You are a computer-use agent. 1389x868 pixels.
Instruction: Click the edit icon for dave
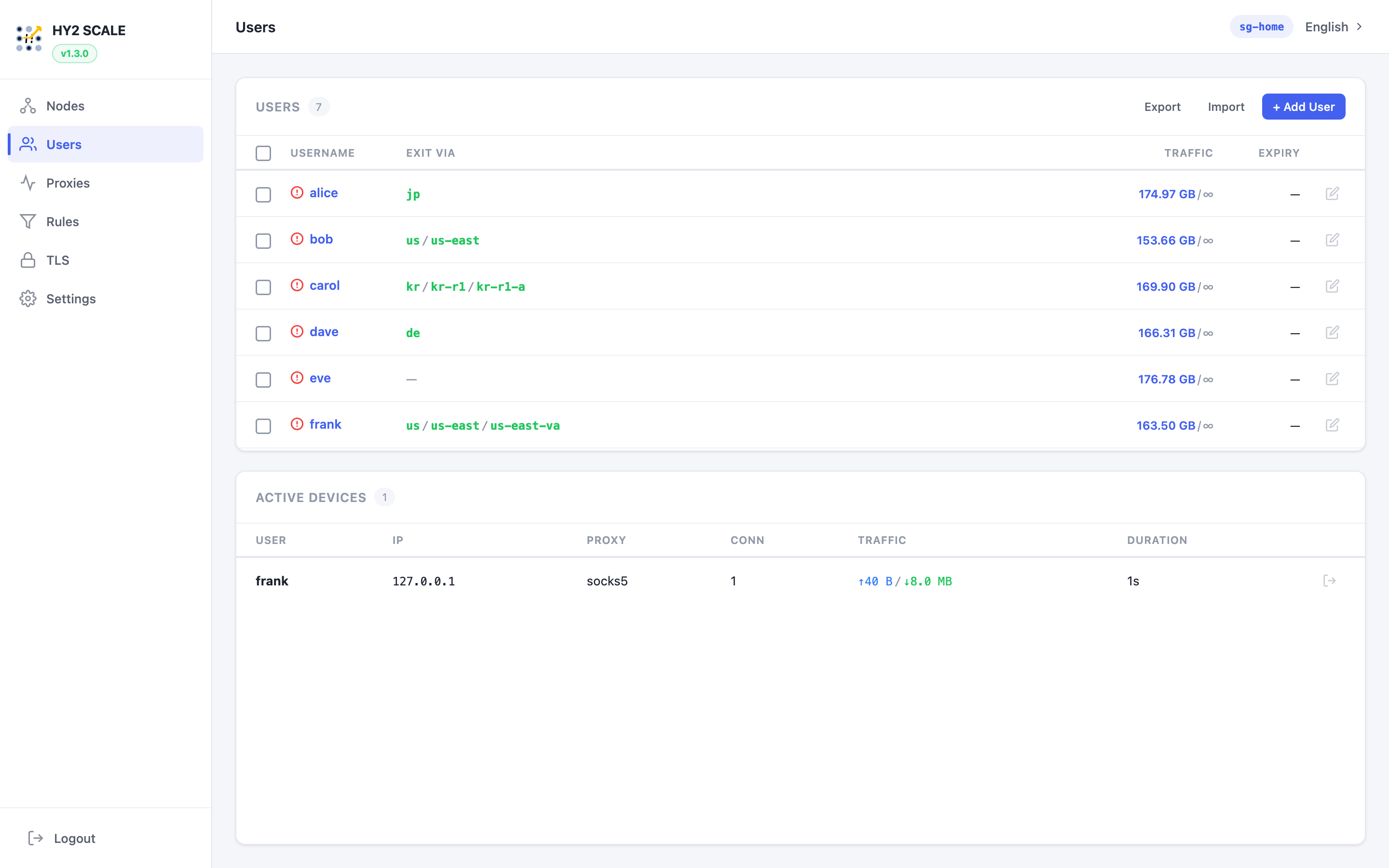point(1332,332)
